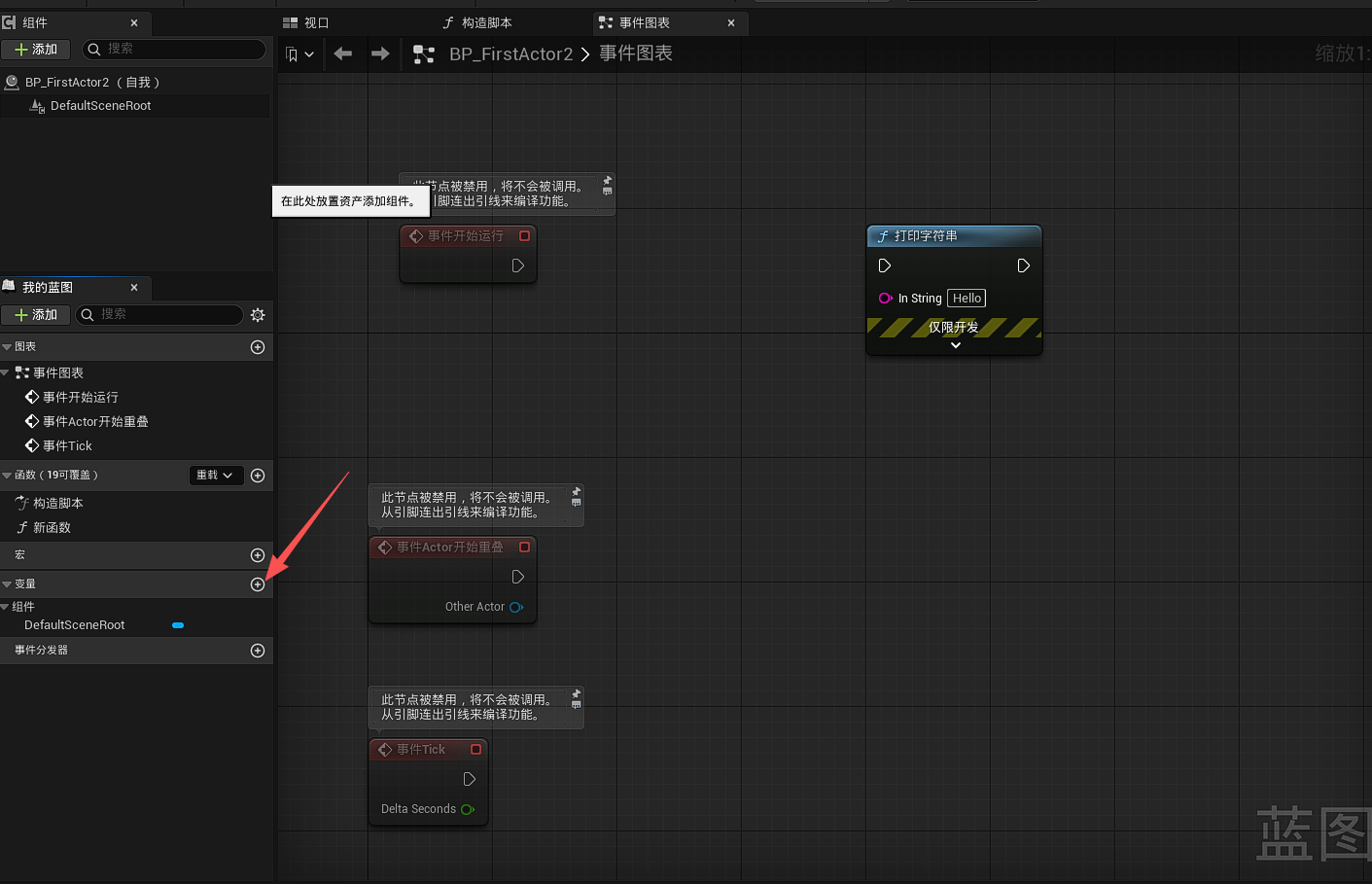The height and width of the screenshot is (884, 1372).
Task: Click the delegate pin on 事件开始运行 node
Action: click(x=525, y=236)
